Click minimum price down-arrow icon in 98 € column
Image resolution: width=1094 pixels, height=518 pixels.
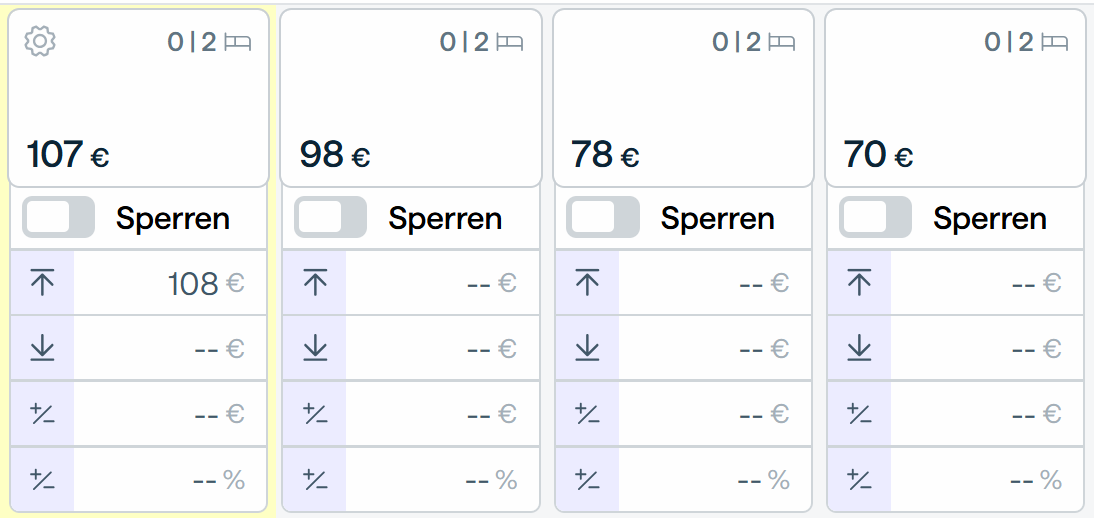315,348
